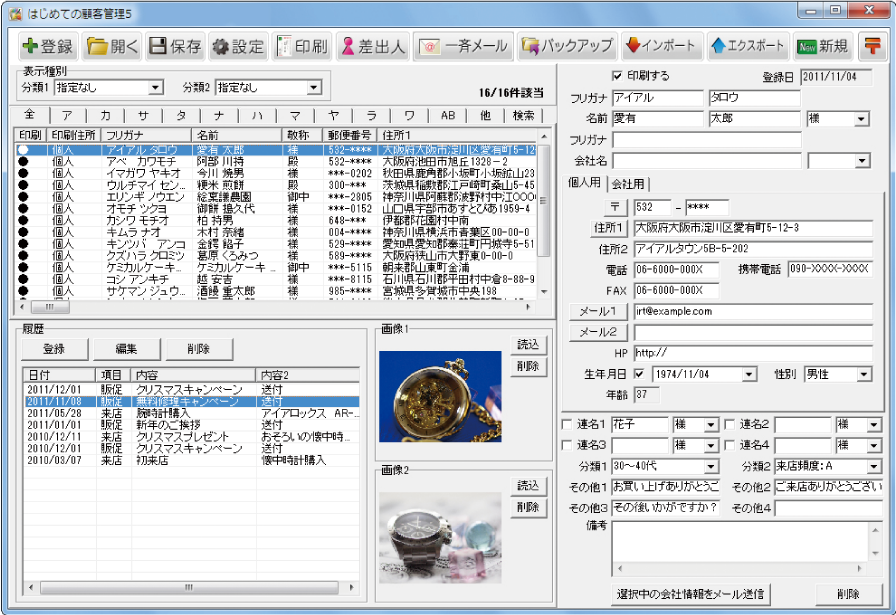Open settings with the 設定 gear icon
The width and height of the screenshot is (896, 615).
tap(238, 46)
